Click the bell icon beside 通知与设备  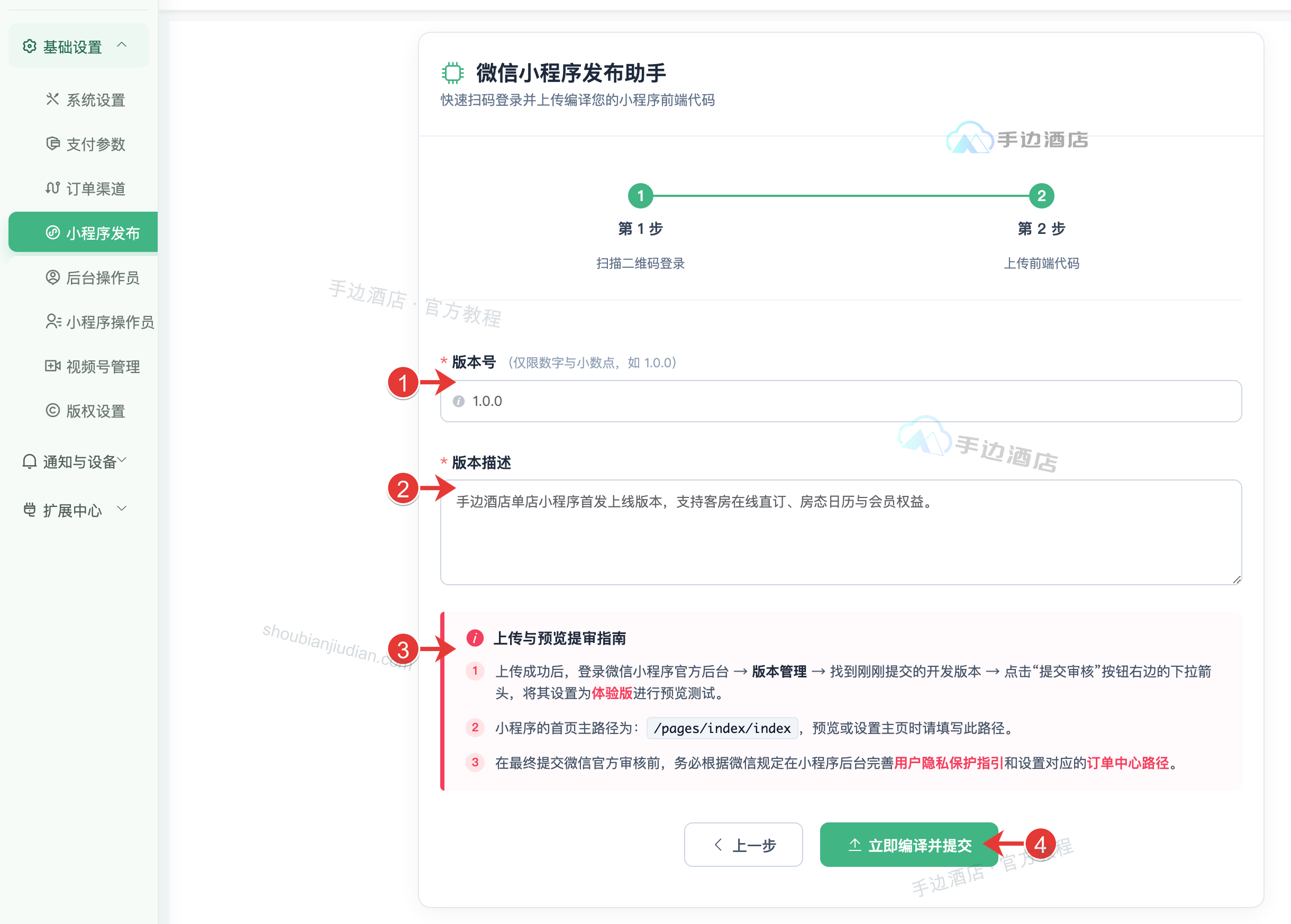pyautogui.click(x=30, y=461)
